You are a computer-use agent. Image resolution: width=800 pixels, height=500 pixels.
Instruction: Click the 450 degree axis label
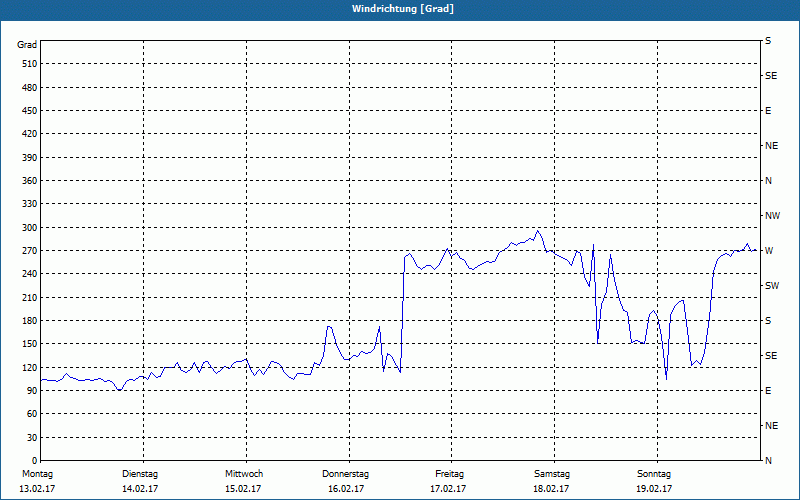coord(29,111)
